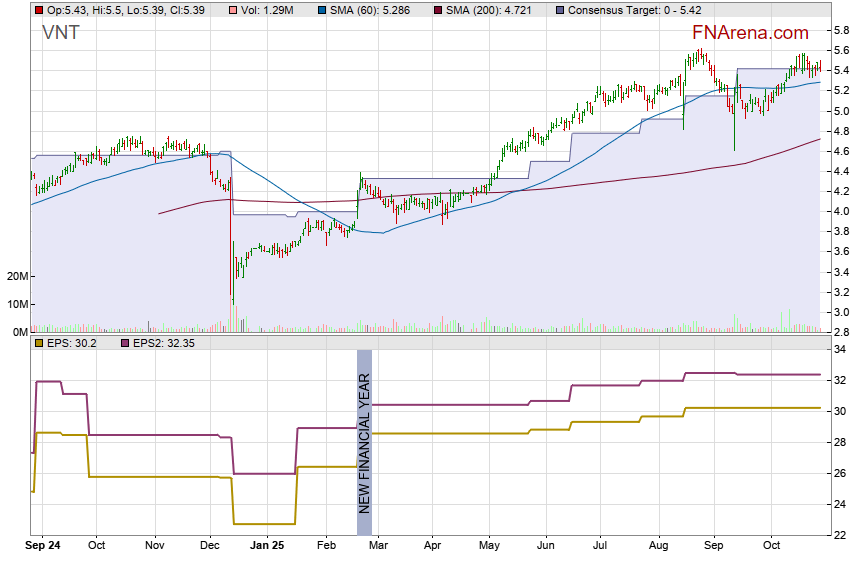
Task: Click the gold EPS legend swatch
Action: pos(38,343)
